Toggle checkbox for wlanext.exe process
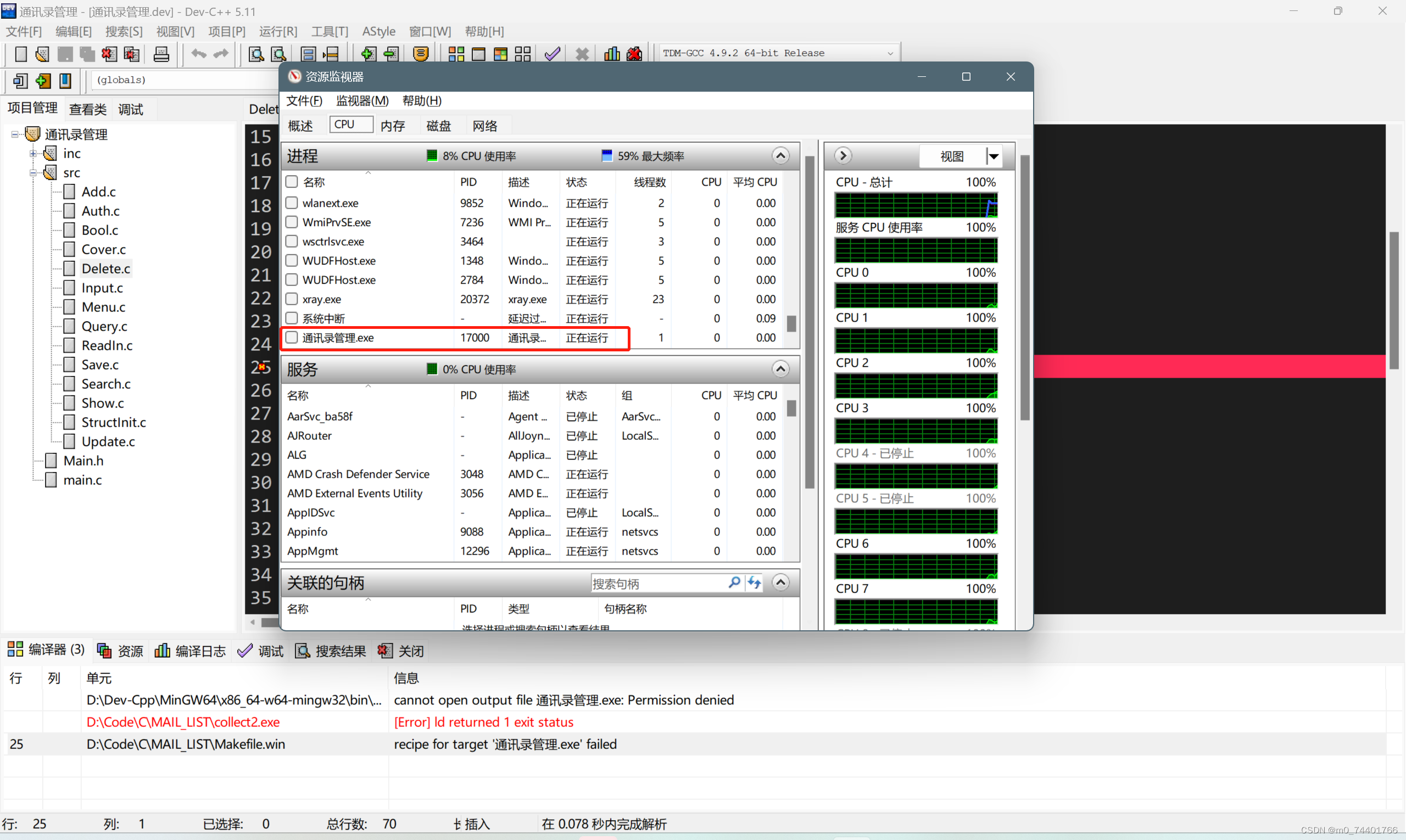 click(293, 203)
